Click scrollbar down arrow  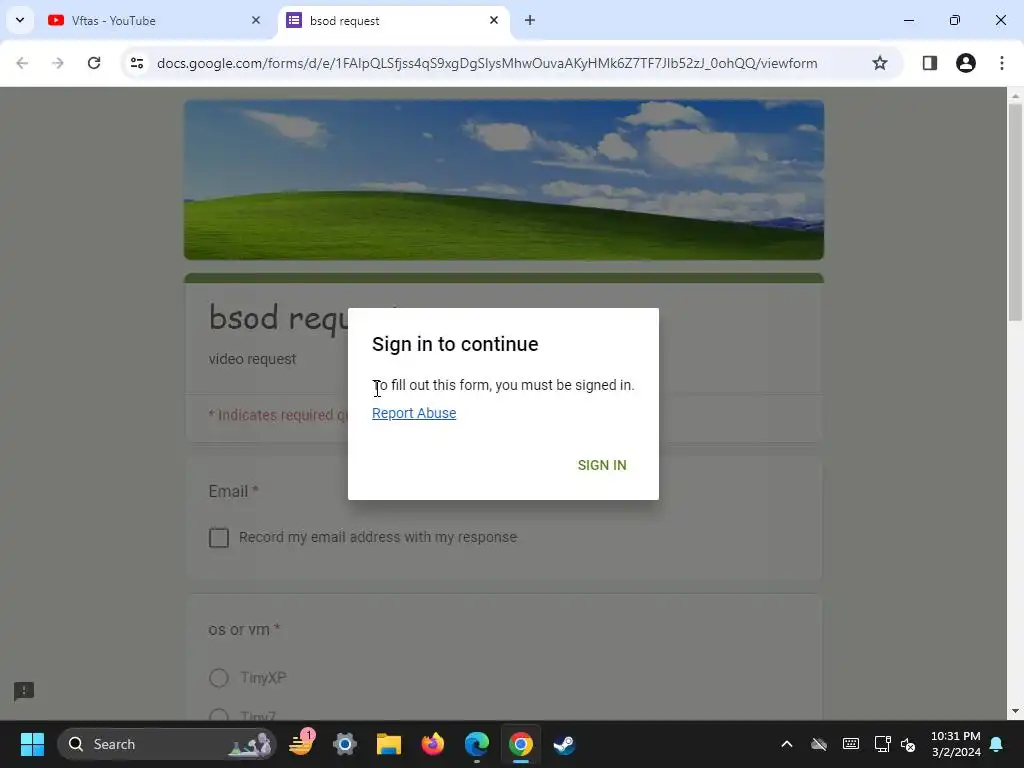point(1015,711)
